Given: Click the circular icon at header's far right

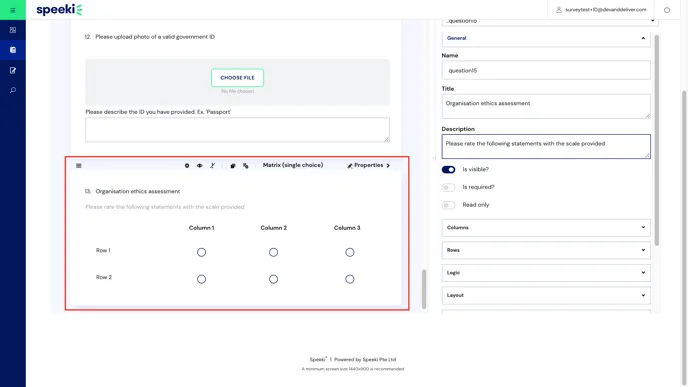Looking at the screenshot, I should 667,10.
